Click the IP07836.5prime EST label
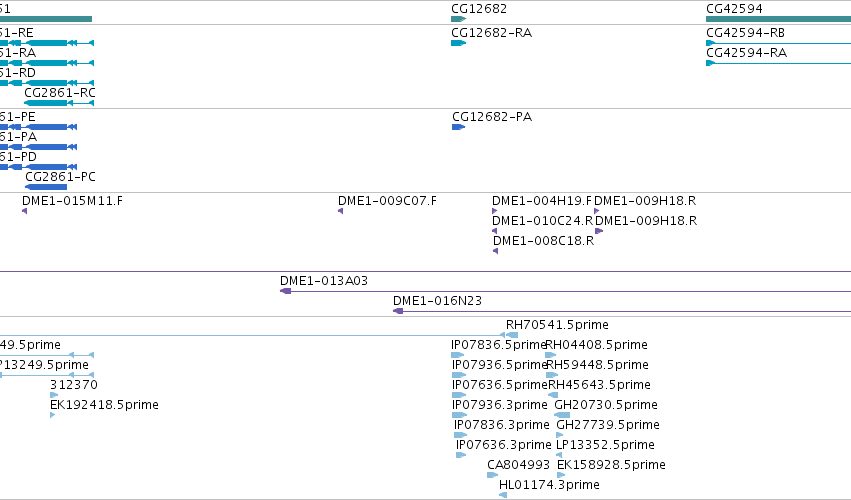Image resolution: width=851 pixels, height=500 pixels. click(498, 345)
